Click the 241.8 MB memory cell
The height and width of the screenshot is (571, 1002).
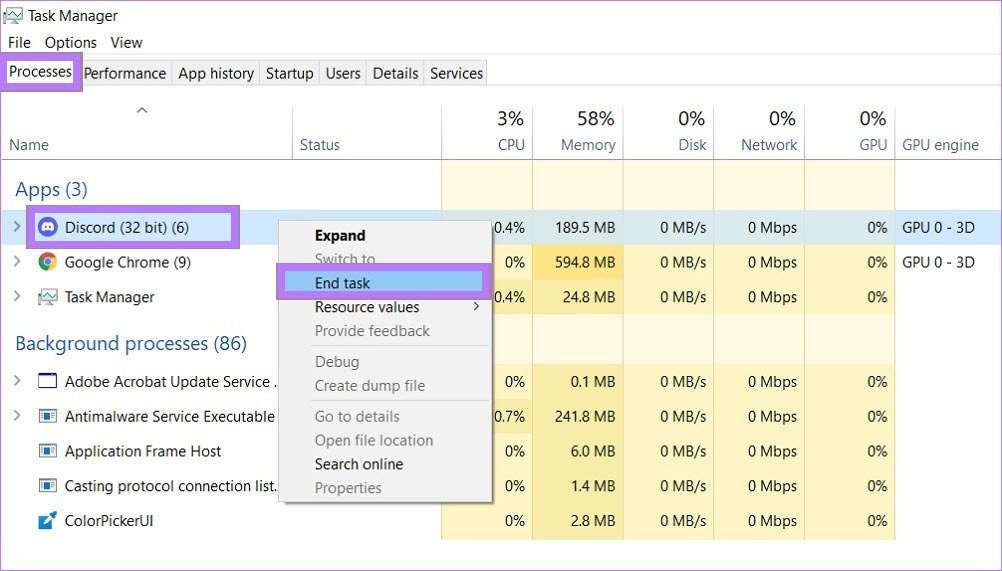pos(578,416)
